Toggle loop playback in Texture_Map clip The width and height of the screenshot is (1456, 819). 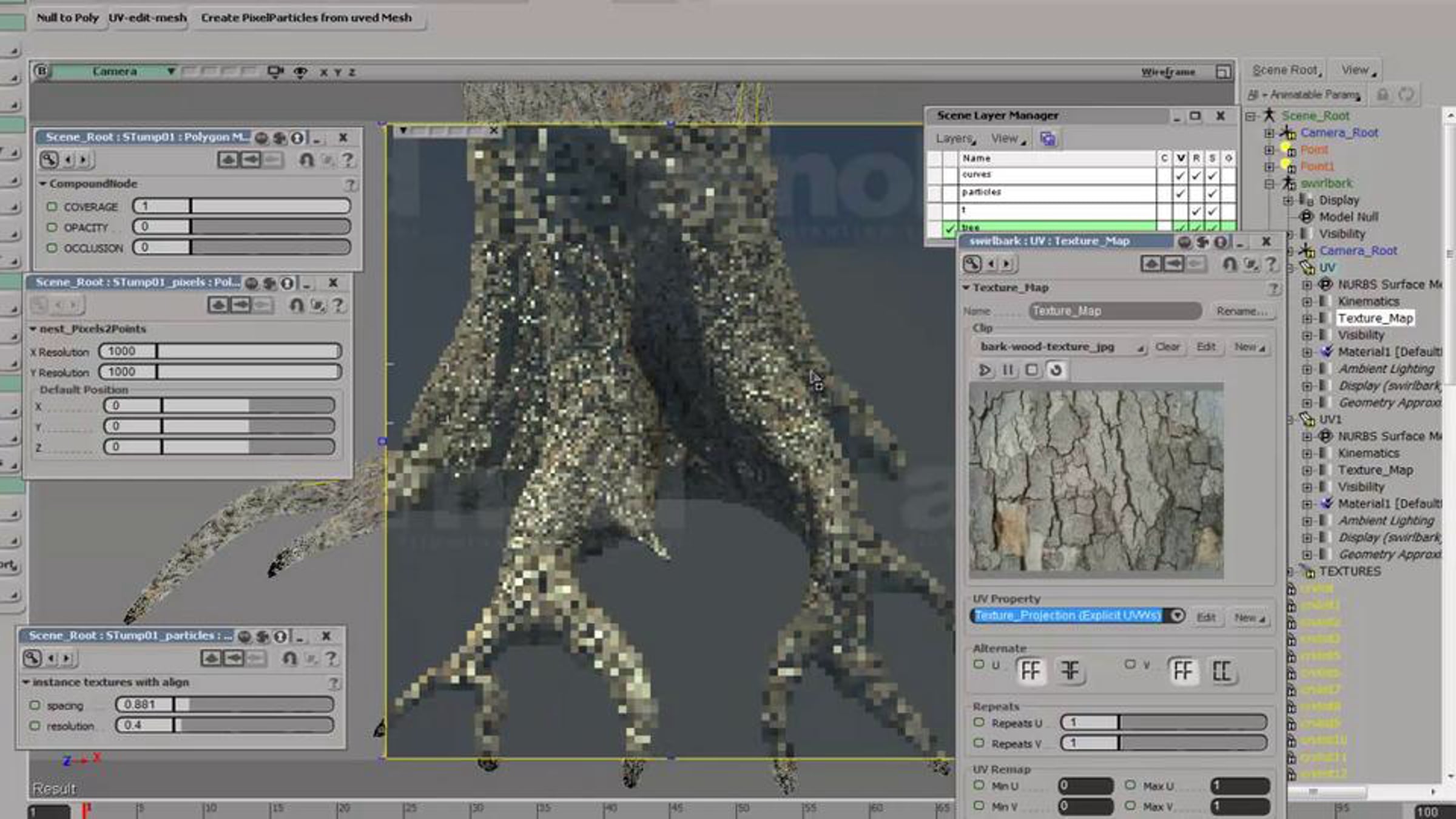coord(1056,370)
